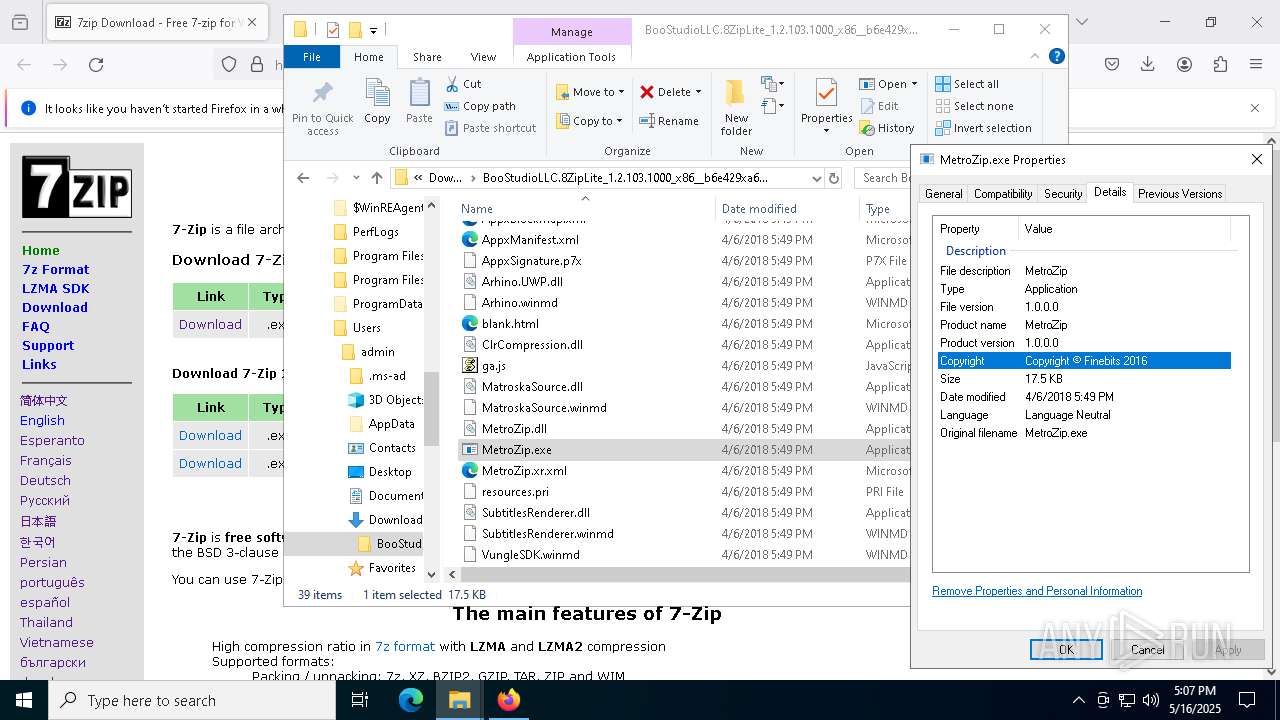
Task: Switch to General tab in Properties
Action: (x=943, y=194)
